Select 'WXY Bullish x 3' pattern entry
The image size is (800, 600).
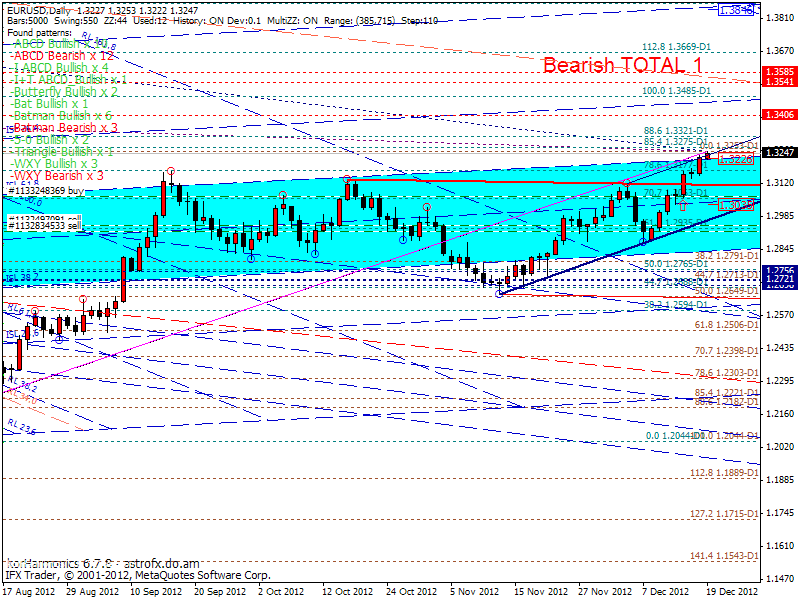pyautogui.click(x=54, y=163)
